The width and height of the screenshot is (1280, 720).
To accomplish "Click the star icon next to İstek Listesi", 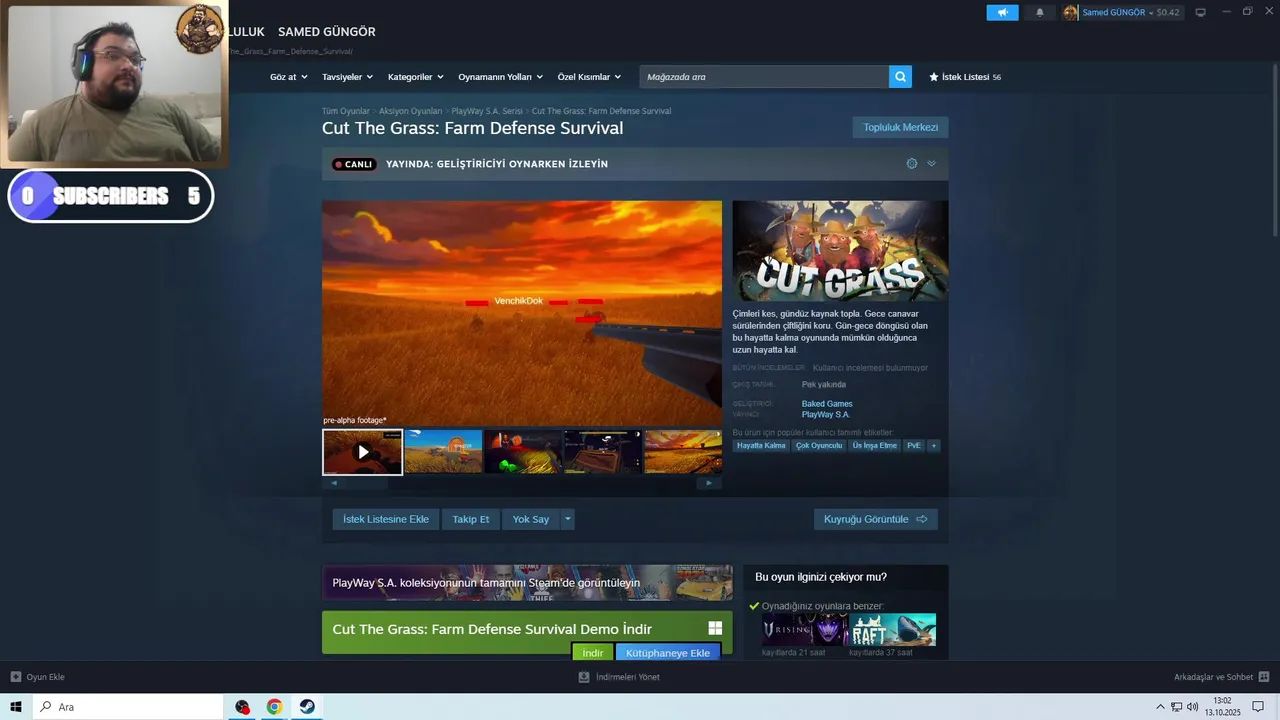I will coord(934,77).
